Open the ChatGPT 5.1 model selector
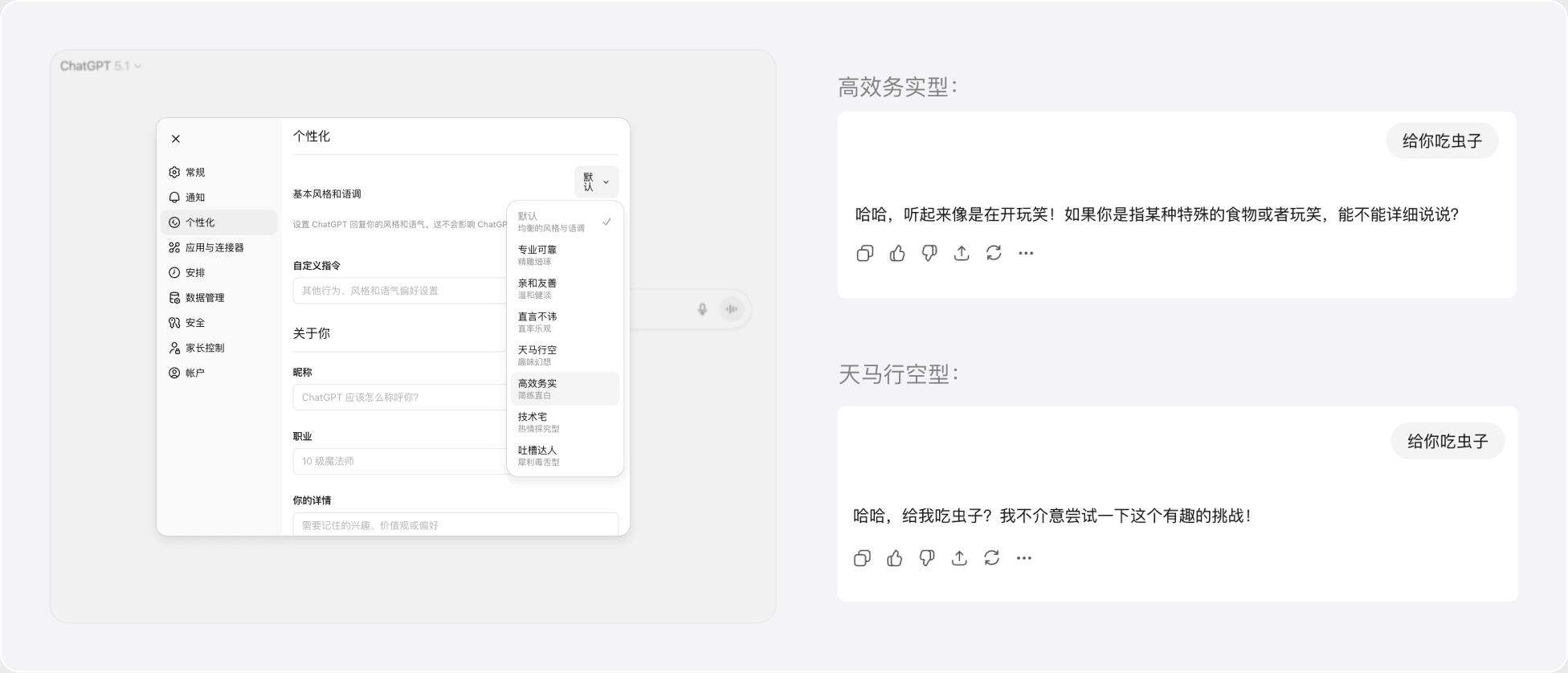This screenshot has height=673, width=1568. pos(100,66)
